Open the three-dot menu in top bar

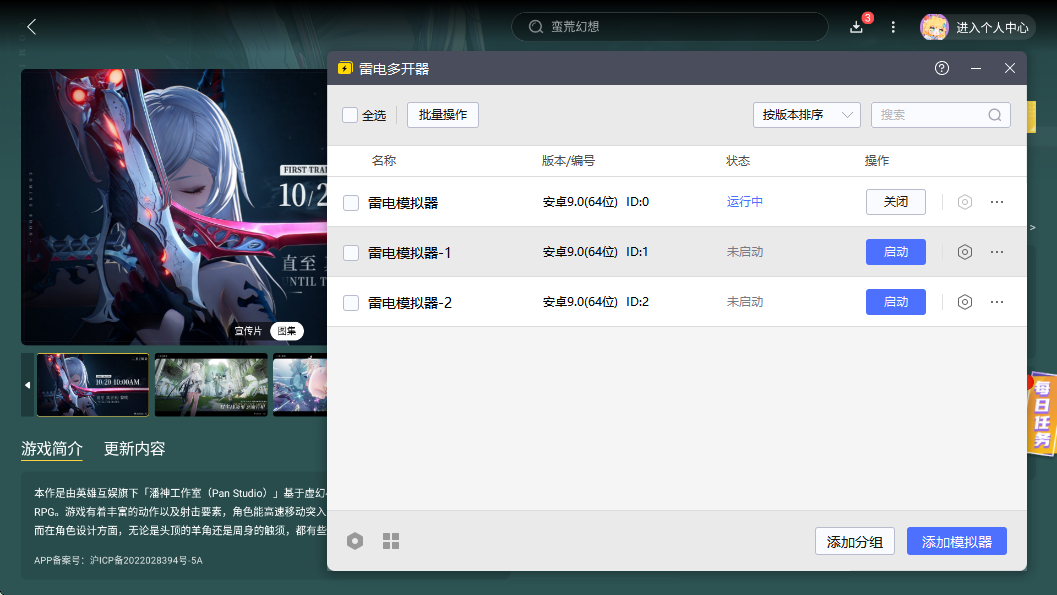tap(893, 27)
